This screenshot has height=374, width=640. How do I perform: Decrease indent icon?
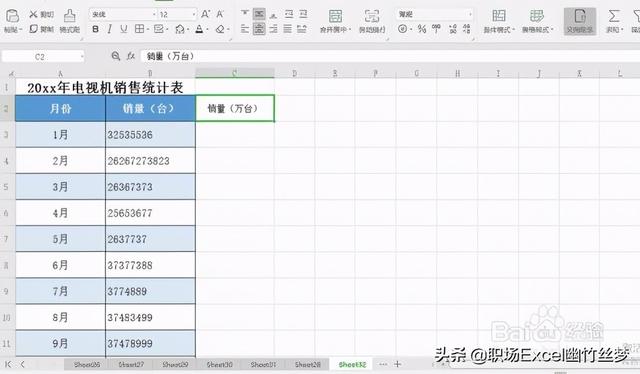289,14
